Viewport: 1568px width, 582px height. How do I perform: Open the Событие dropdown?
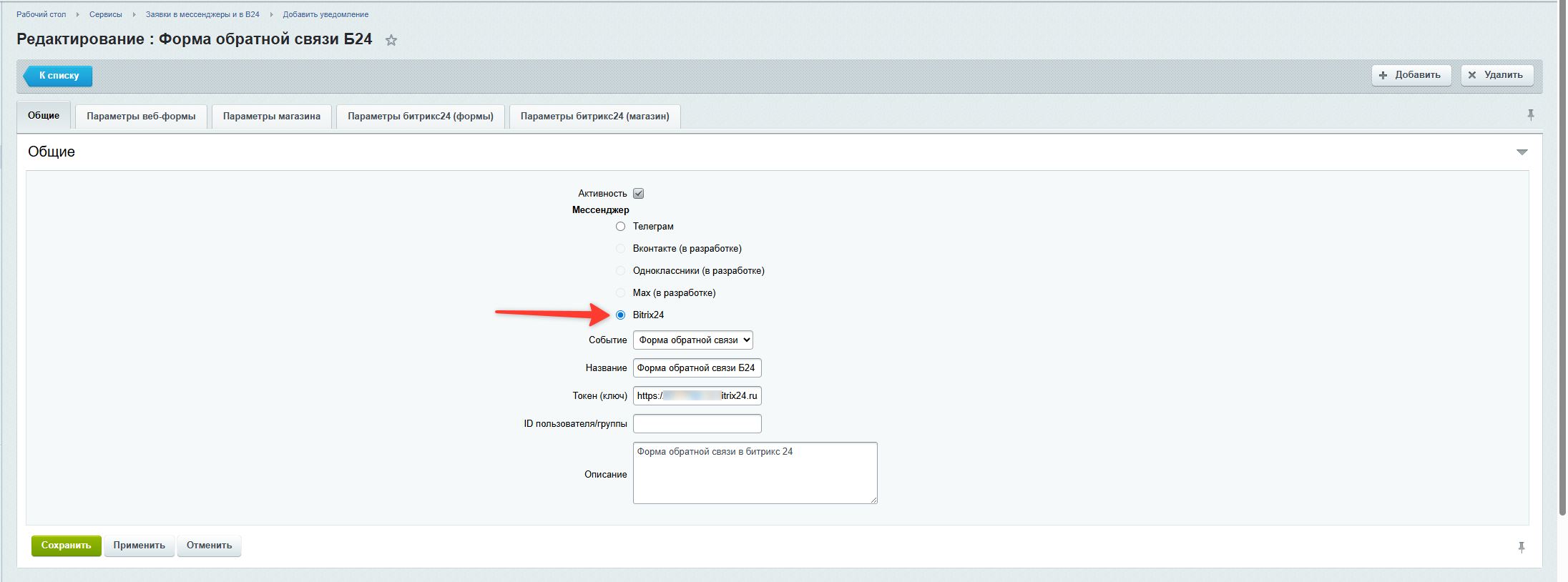point(692,340)
